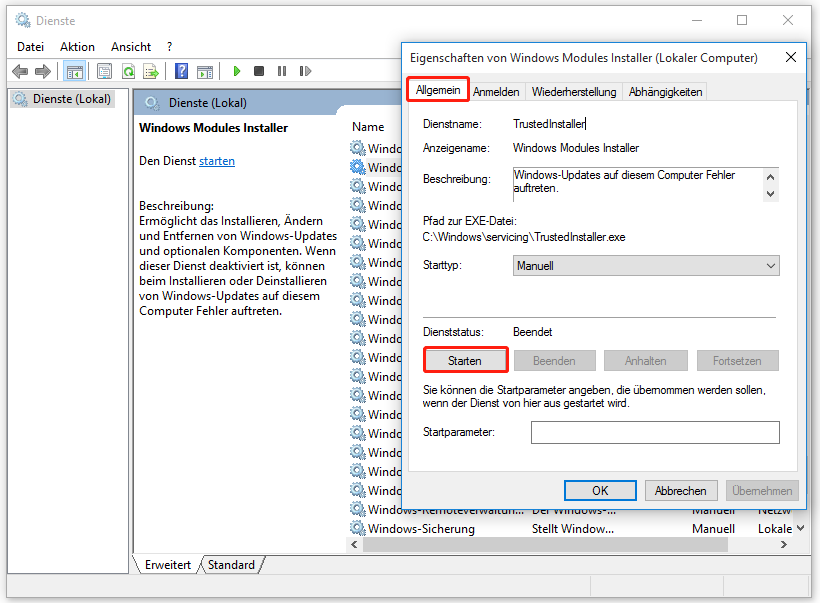The width and height of the screenshot is (820, 603).
Task: Click the Export list toolbar icon
Action: tap(151, 71)
